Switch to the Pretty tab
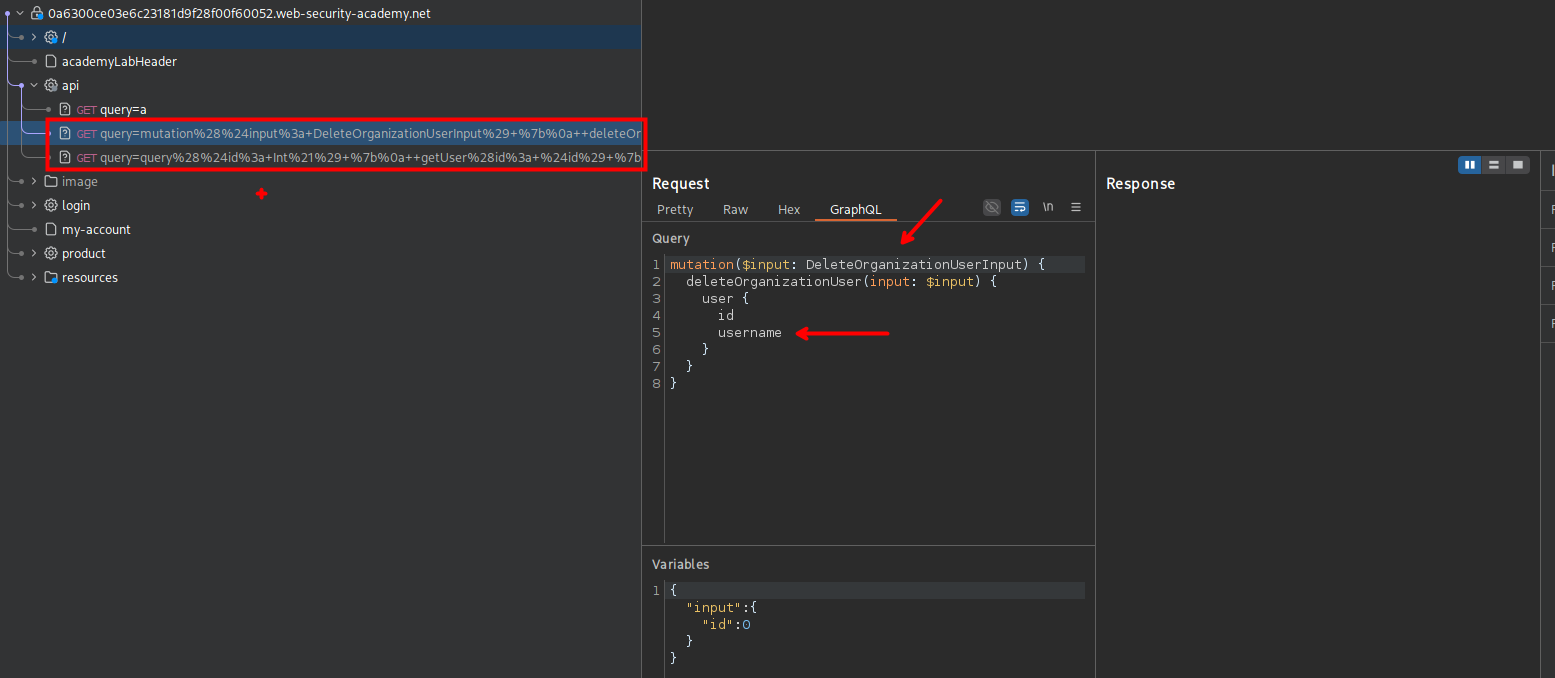 click(675, 210)
